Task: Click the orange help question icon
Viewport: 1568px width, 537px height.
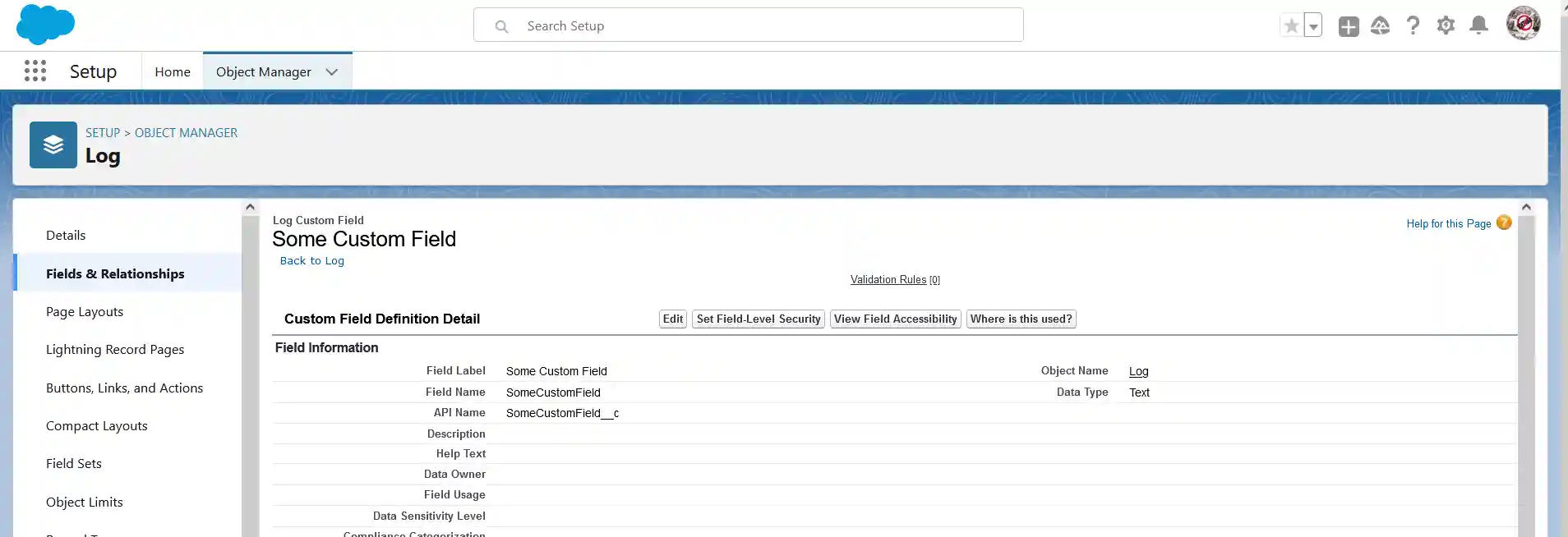Action: (x=1504, y=223)
